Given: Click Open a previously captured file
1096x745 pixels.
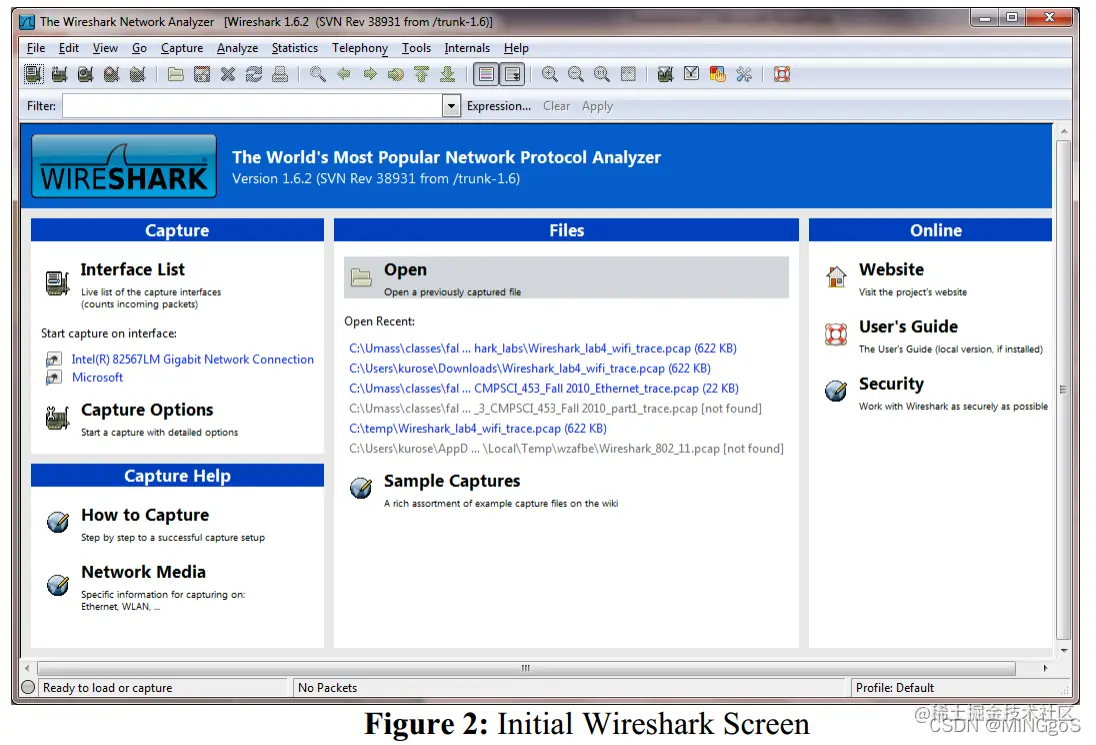Looking at the screenshot, I should click(x=566, y=277).
